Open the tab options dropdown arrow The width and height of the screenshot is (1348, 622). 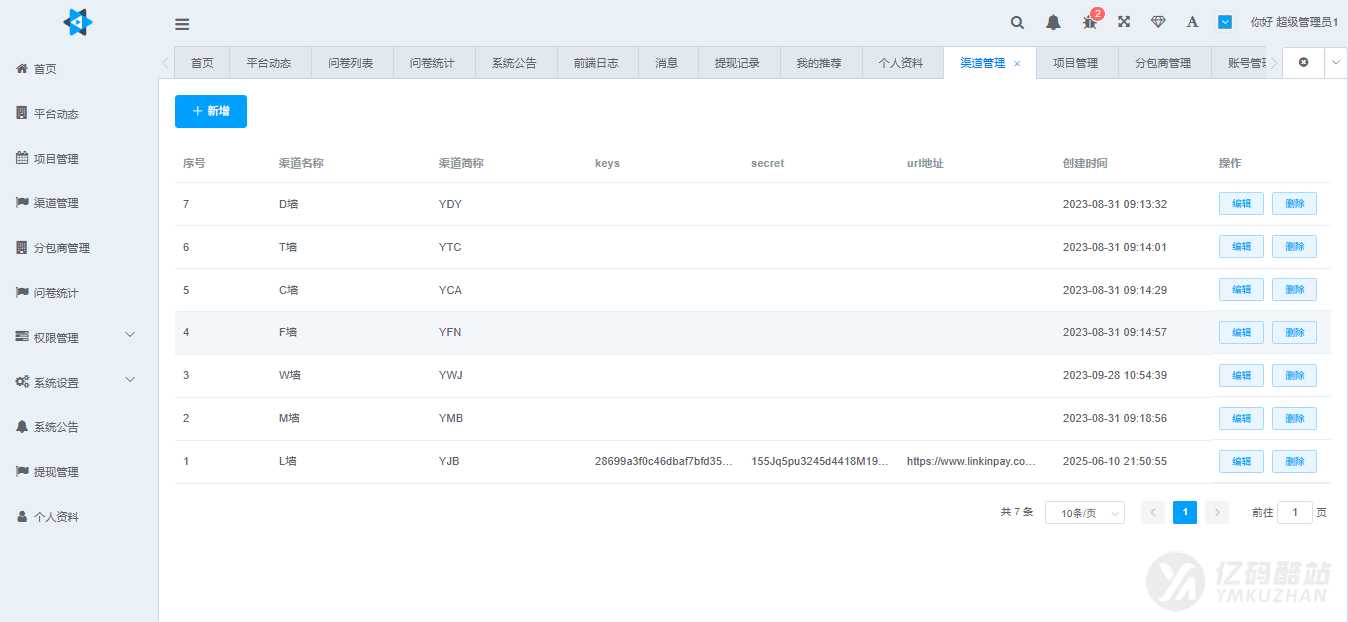click(1336, 62)
